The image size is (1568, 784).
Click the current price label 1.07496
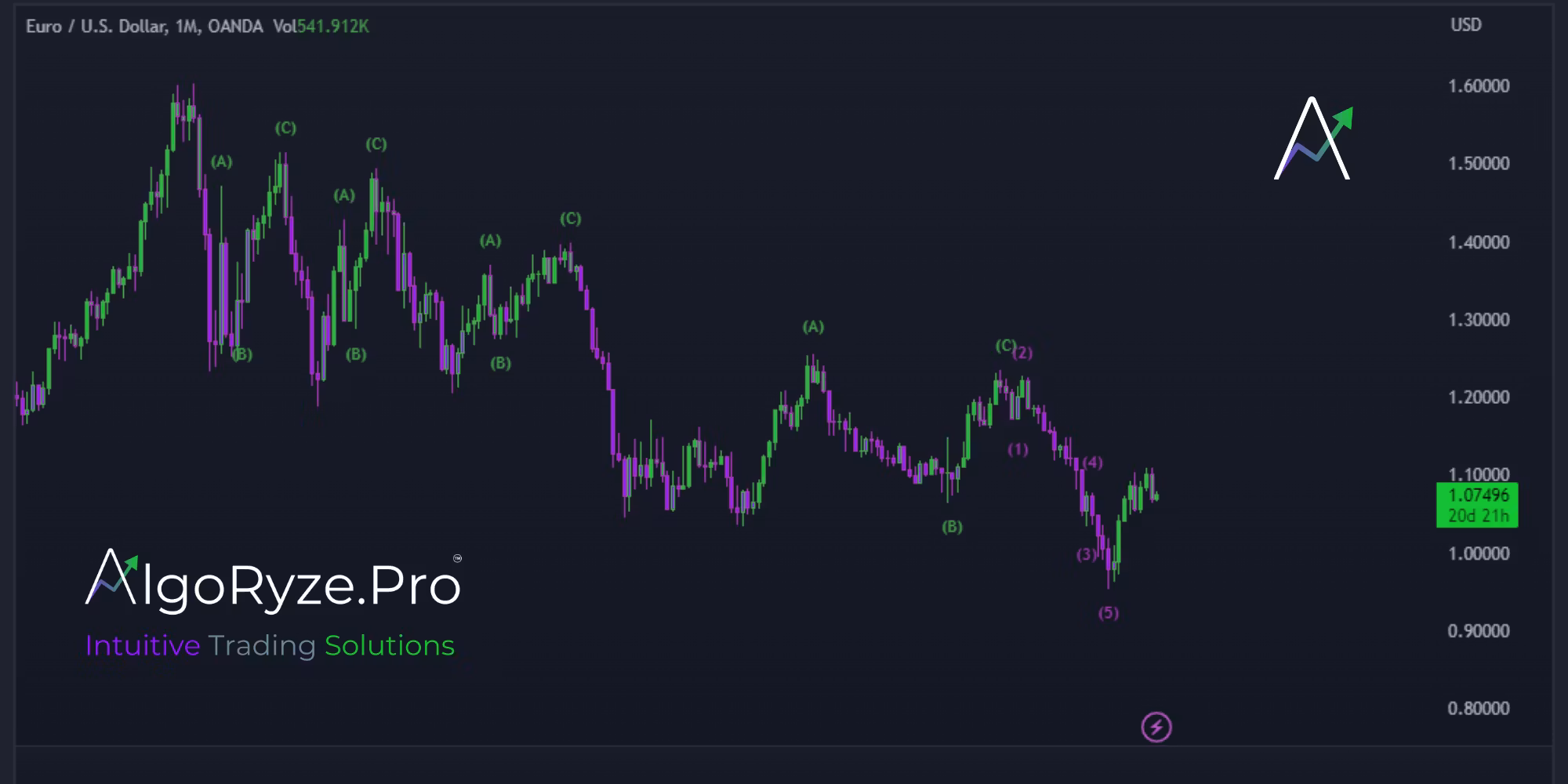pyautogui.click(x=1477, y=495)
